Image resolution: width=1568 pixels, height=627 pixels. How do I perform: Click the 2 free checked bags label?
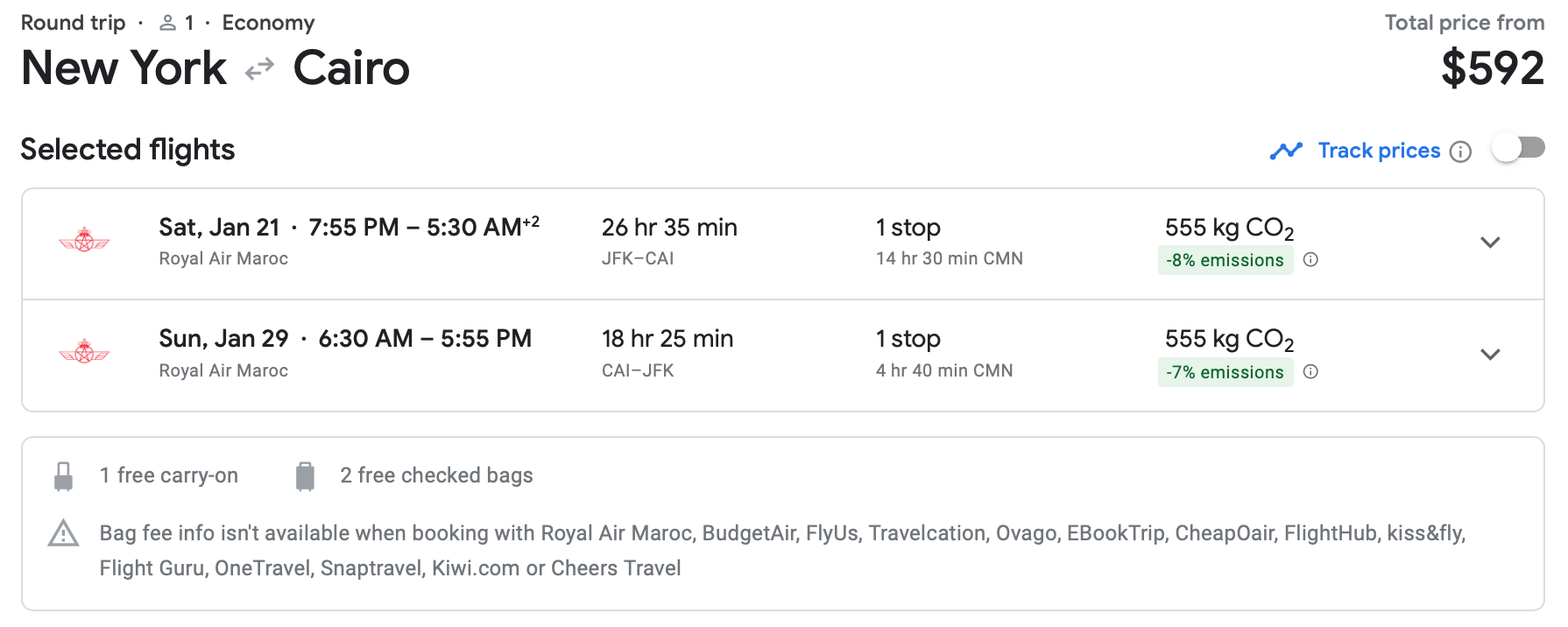436,476
